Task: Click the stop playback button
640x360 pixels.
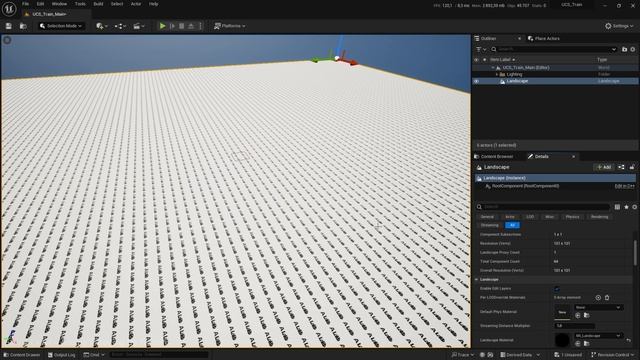Action: point(182,26)
